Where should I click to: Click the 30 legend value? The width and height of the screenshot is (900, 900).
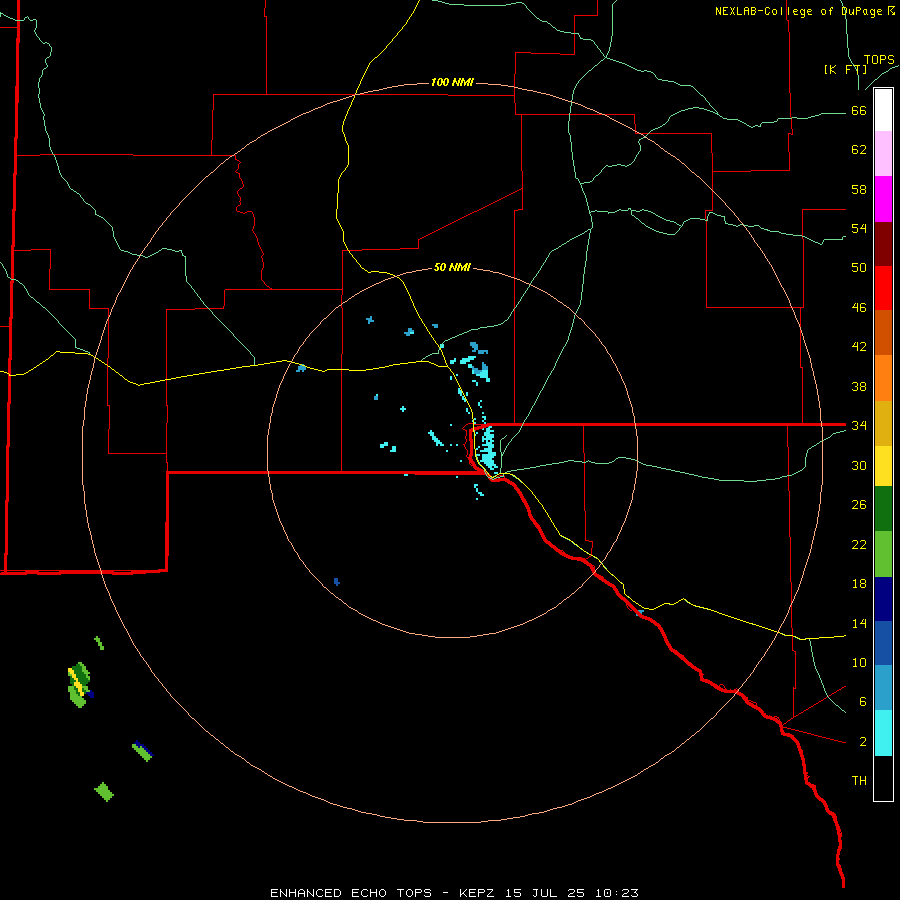(859, 465)
